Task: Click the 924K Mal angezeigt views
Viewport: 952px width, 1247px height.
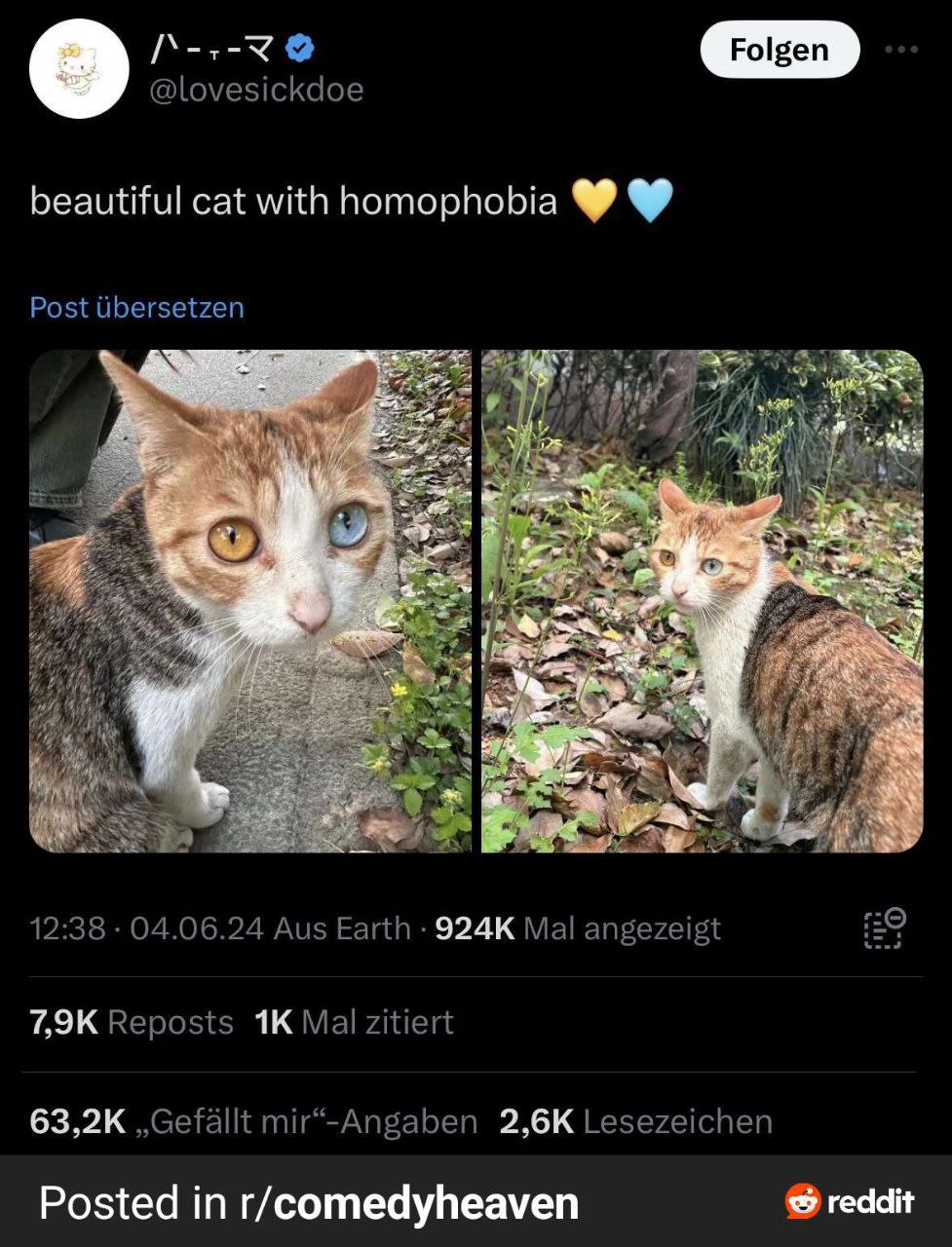Action: pyautogui.click(x=578, y=928)
